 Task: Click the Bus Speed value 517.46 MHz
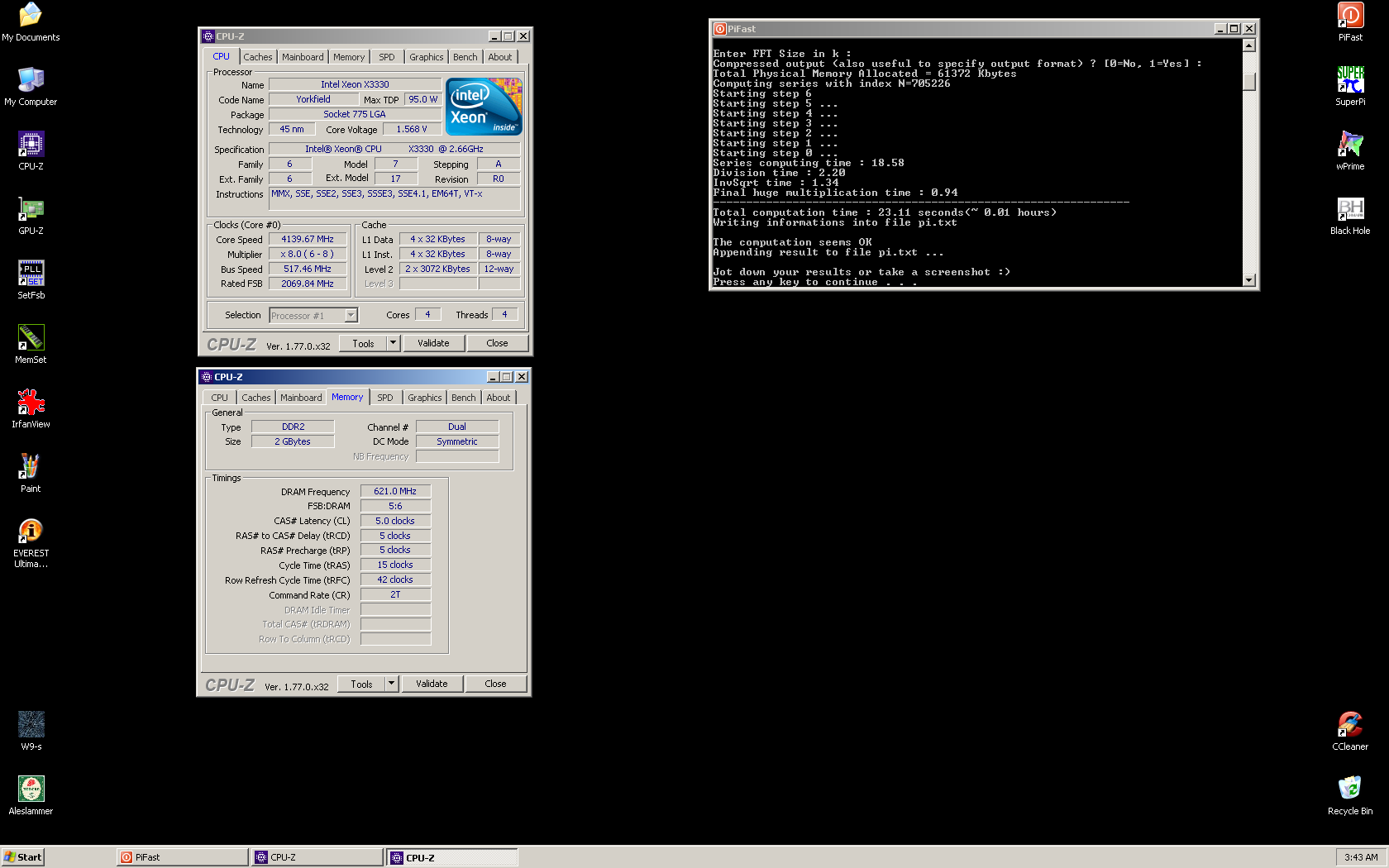coord(308,269)
